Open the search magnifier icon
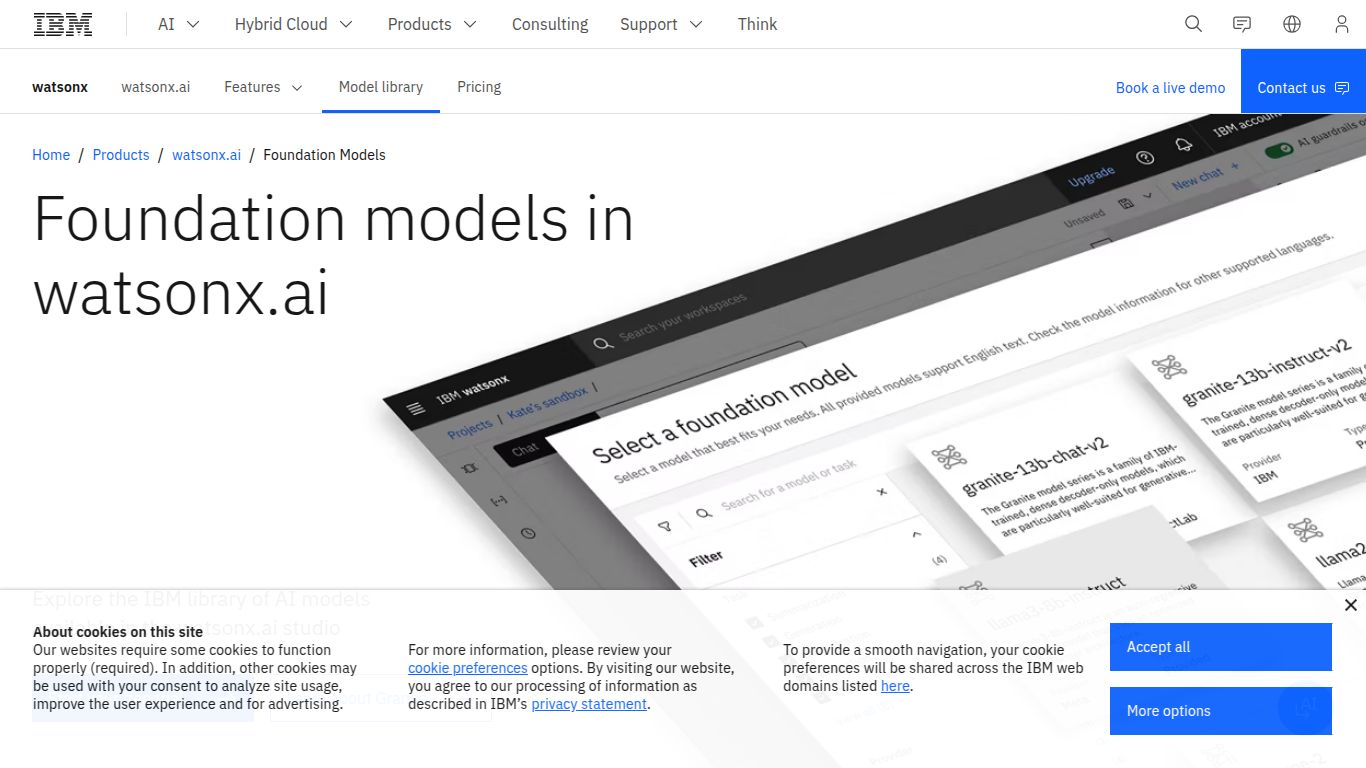 click(1192, 23)
